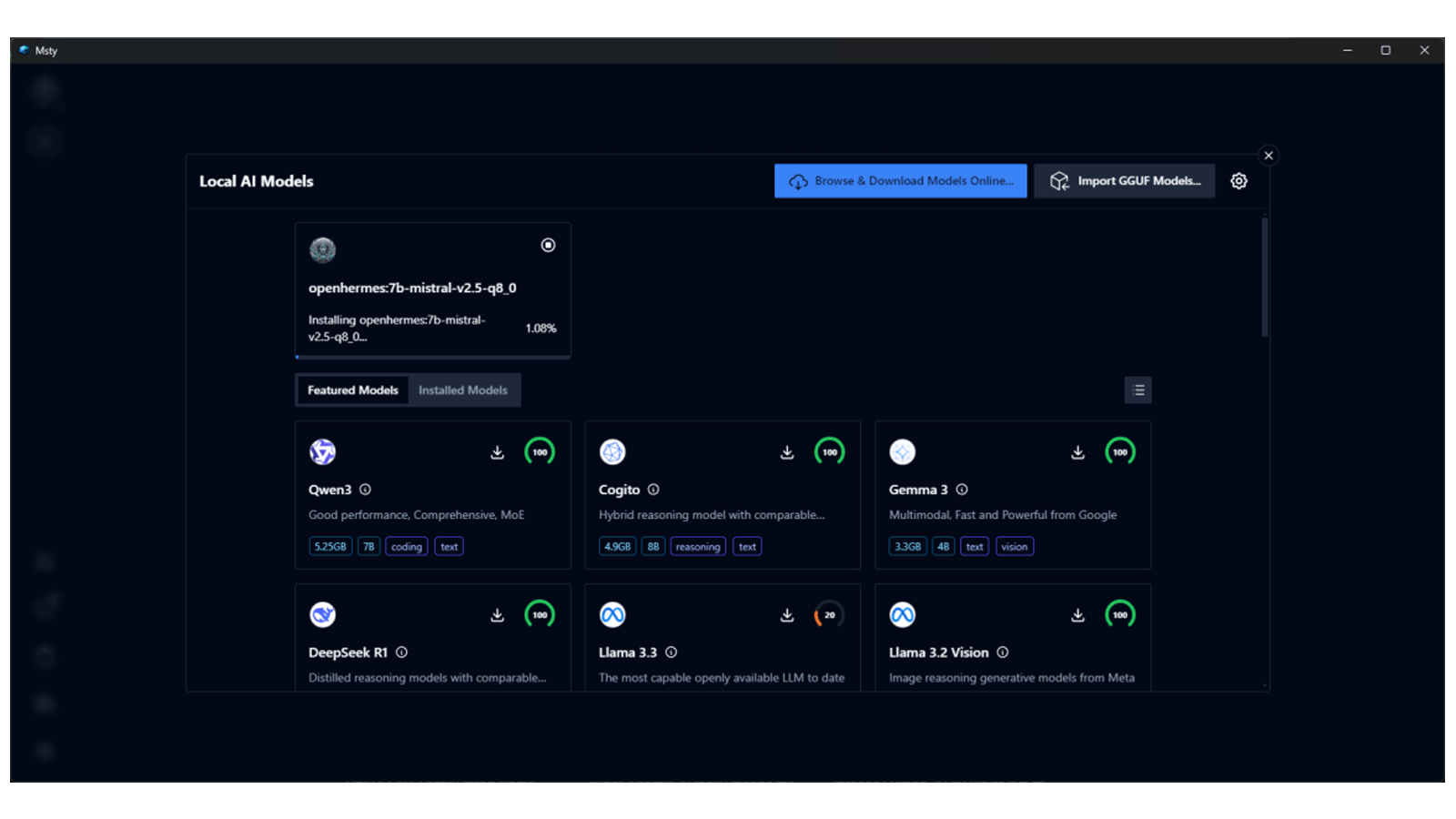Viewport: 1456px width, 819px height.
Task: Click the Llama 3.3 compatibility score gauge
Action: click(829, 615)
